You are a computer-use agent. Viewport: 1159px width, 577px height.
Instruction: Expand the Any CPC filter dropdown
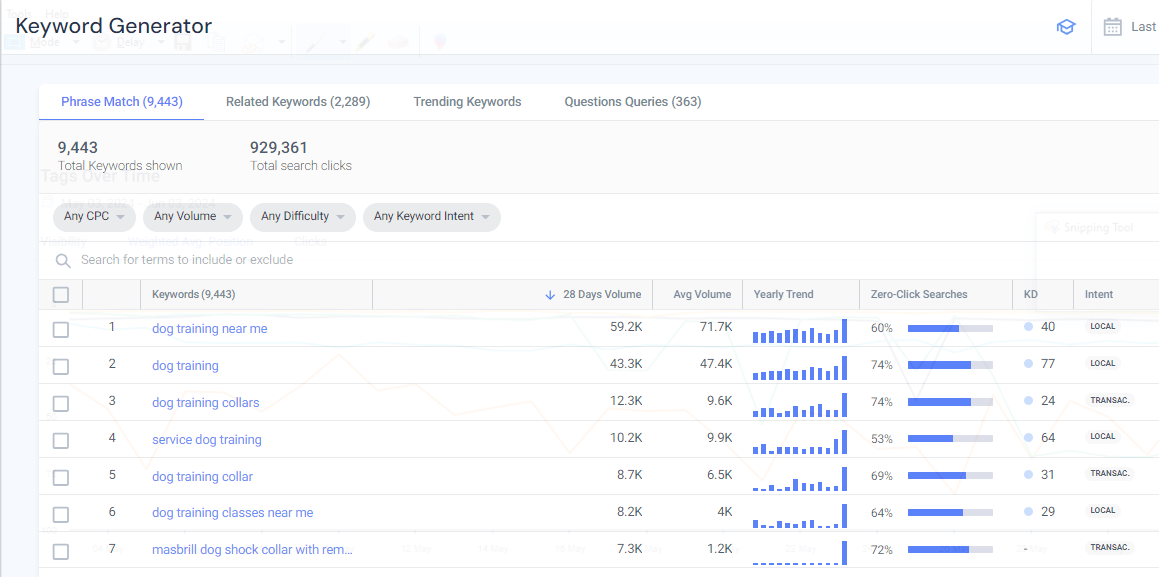click(x=94, y=217)
